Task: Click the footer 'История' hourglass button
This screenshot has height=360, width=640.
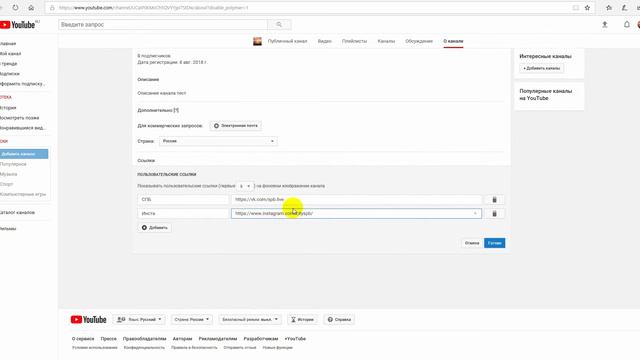Action: (x=302, y=320)
